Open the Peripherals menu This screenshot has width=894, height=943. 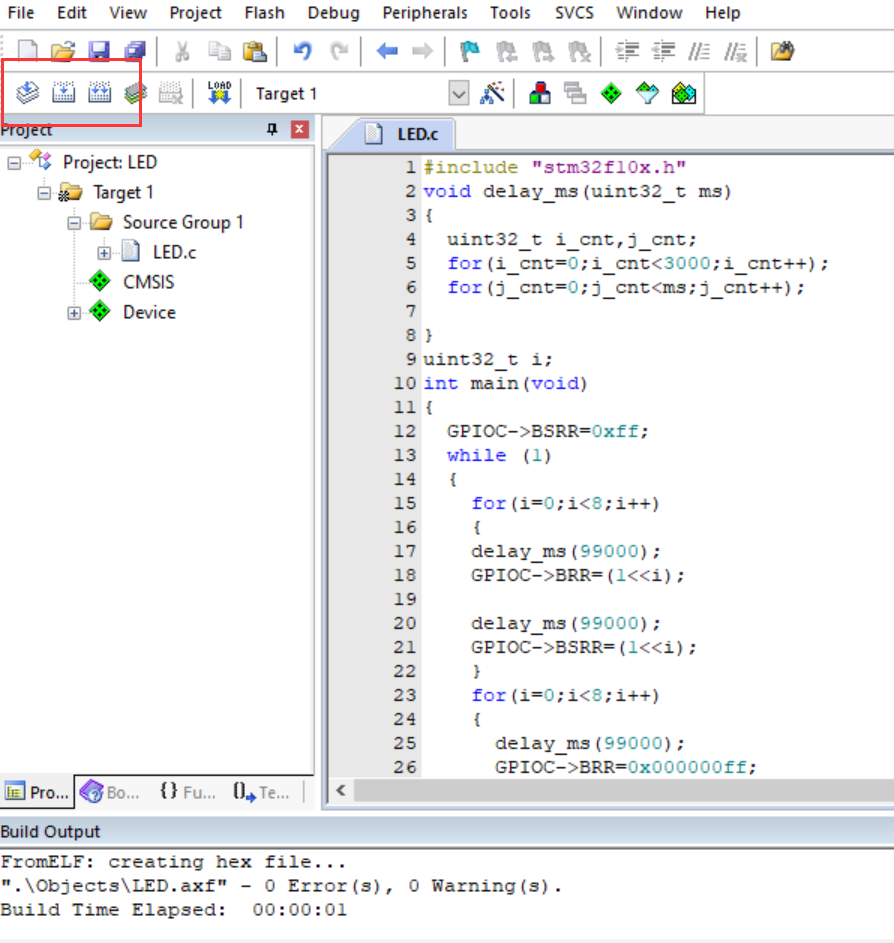point(424,13)
